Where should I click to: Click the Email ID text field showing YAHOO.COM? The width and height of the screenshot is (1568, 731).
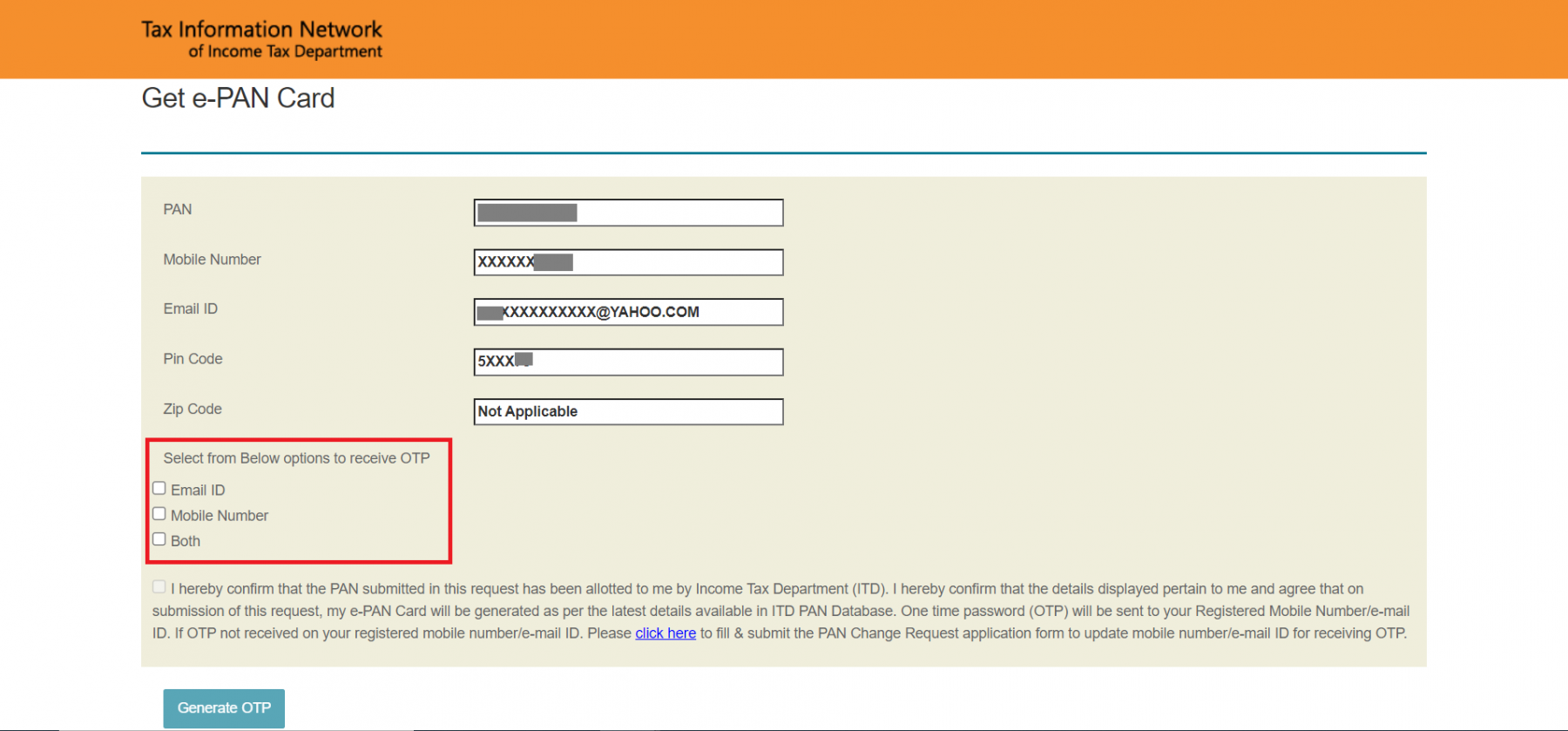627,312
